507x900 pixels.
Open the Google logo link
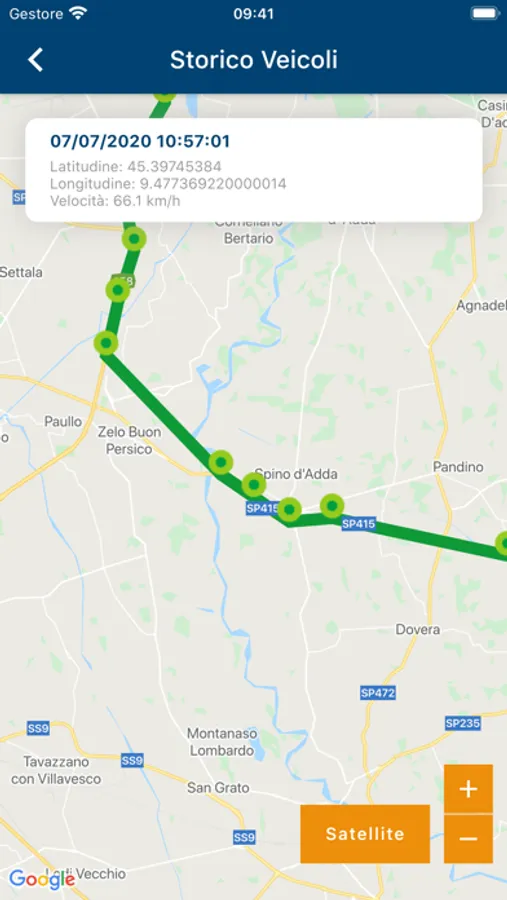42,879
